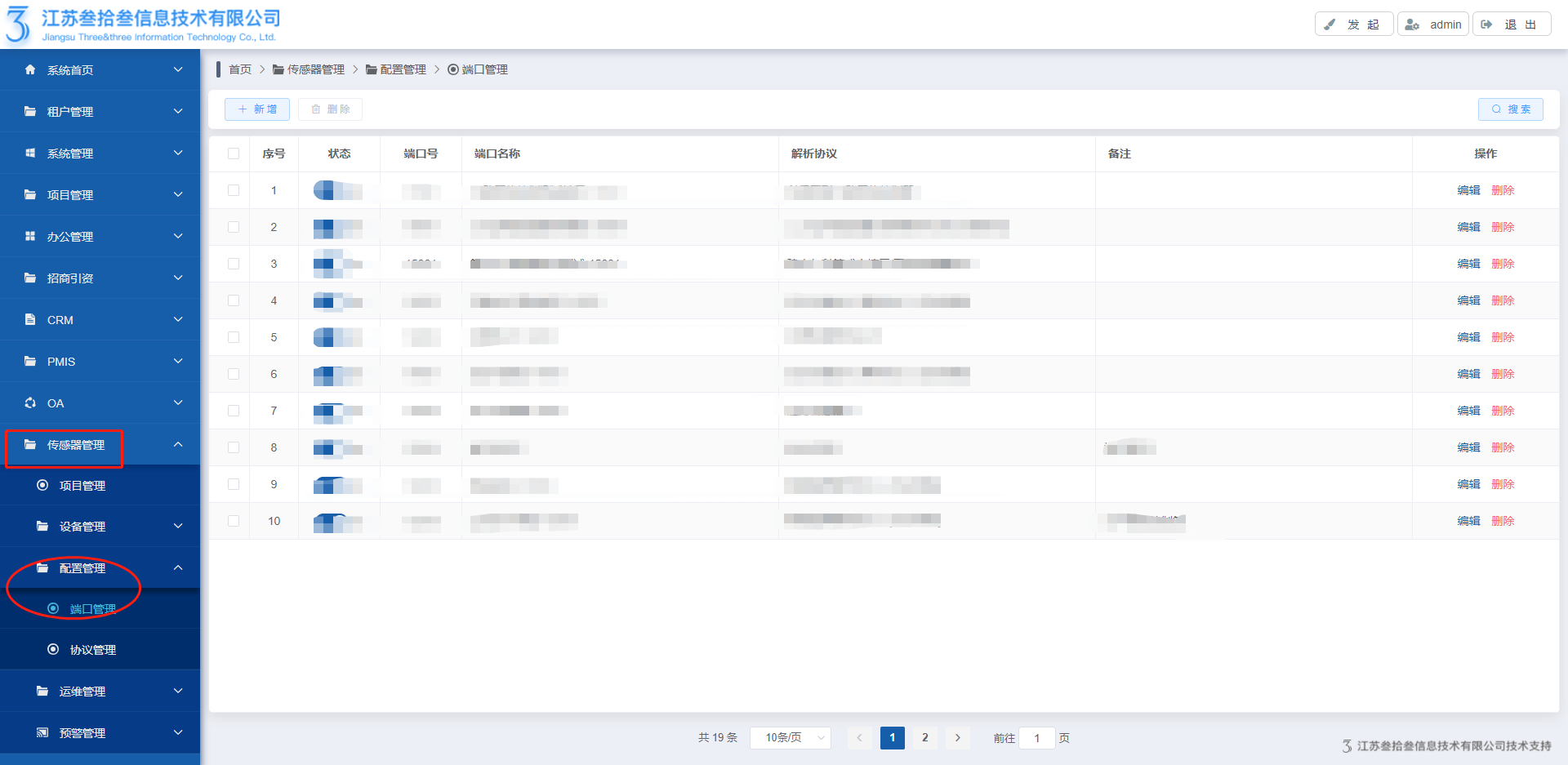Click the Windows-style icon next to 系统管理
Viewport: 1568px width, 765px height.
coord(30,153)
